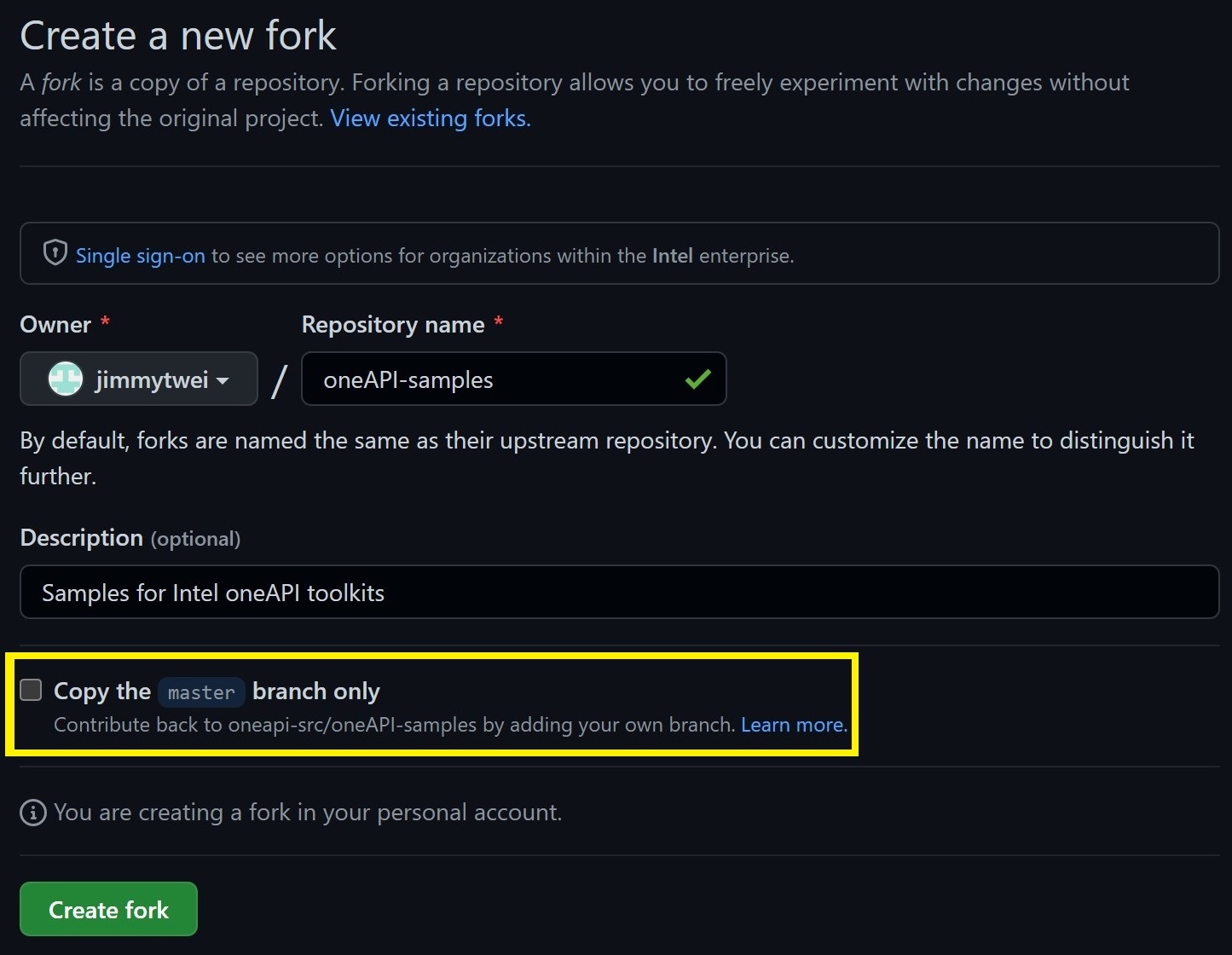The height and width of the screenshot is (955, 1232).
Task: Click the info circle icon near personal account note
Action: pyautogui.click(x=32, y=813)
